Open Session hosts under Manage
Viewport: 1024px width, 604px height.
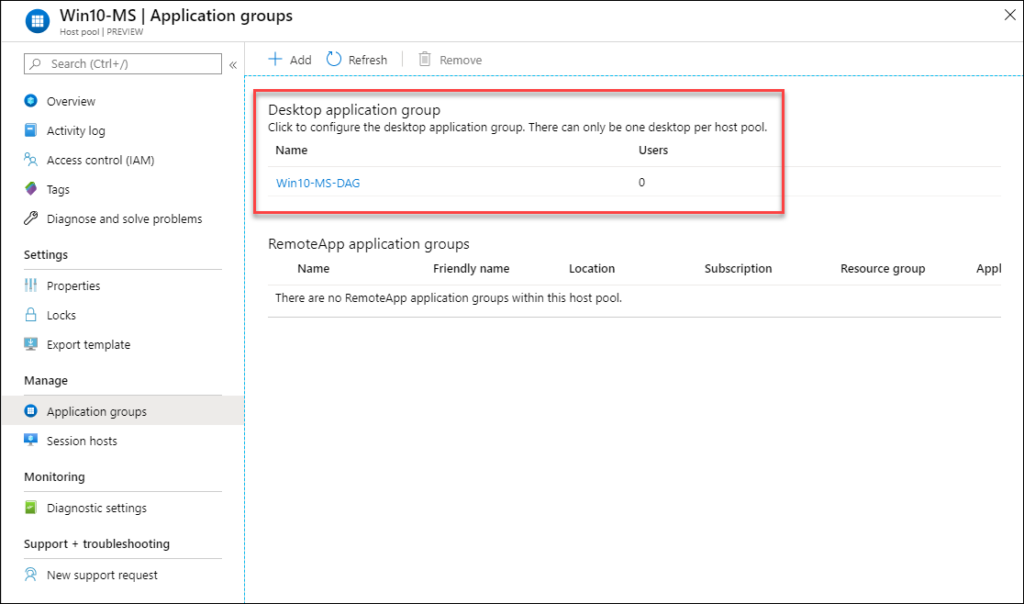coord(82,441)
